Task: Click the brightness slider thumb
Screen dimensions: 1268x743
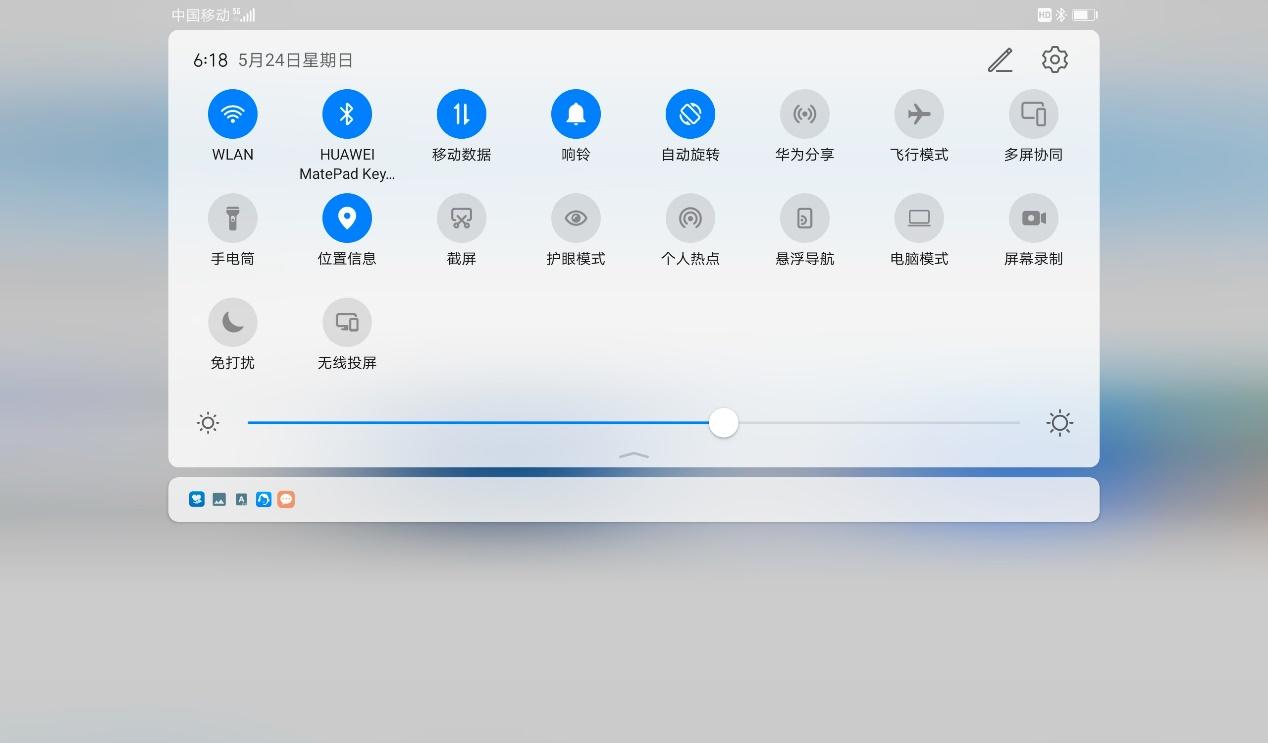Action: pos(723,423)
